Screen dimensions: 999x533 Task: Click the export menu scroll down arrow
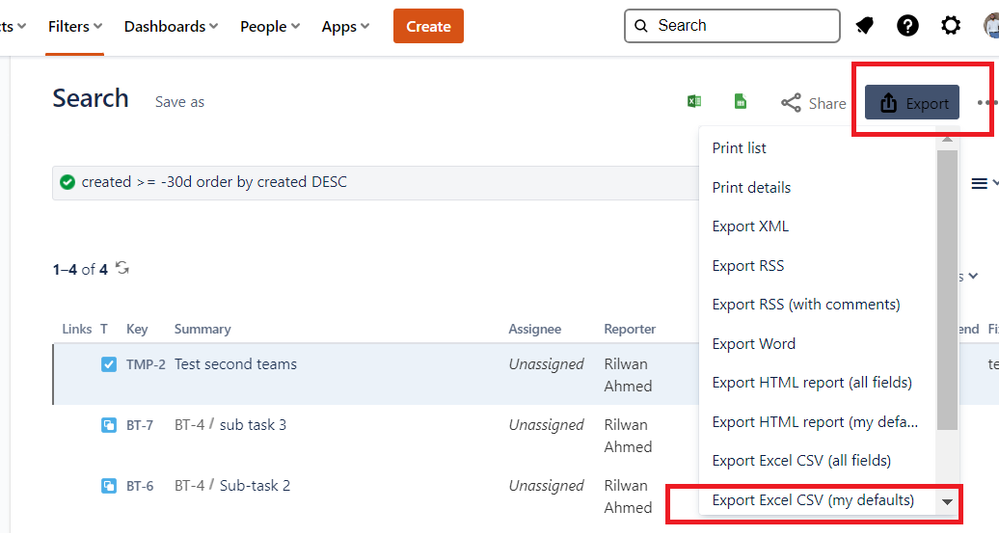947,502
